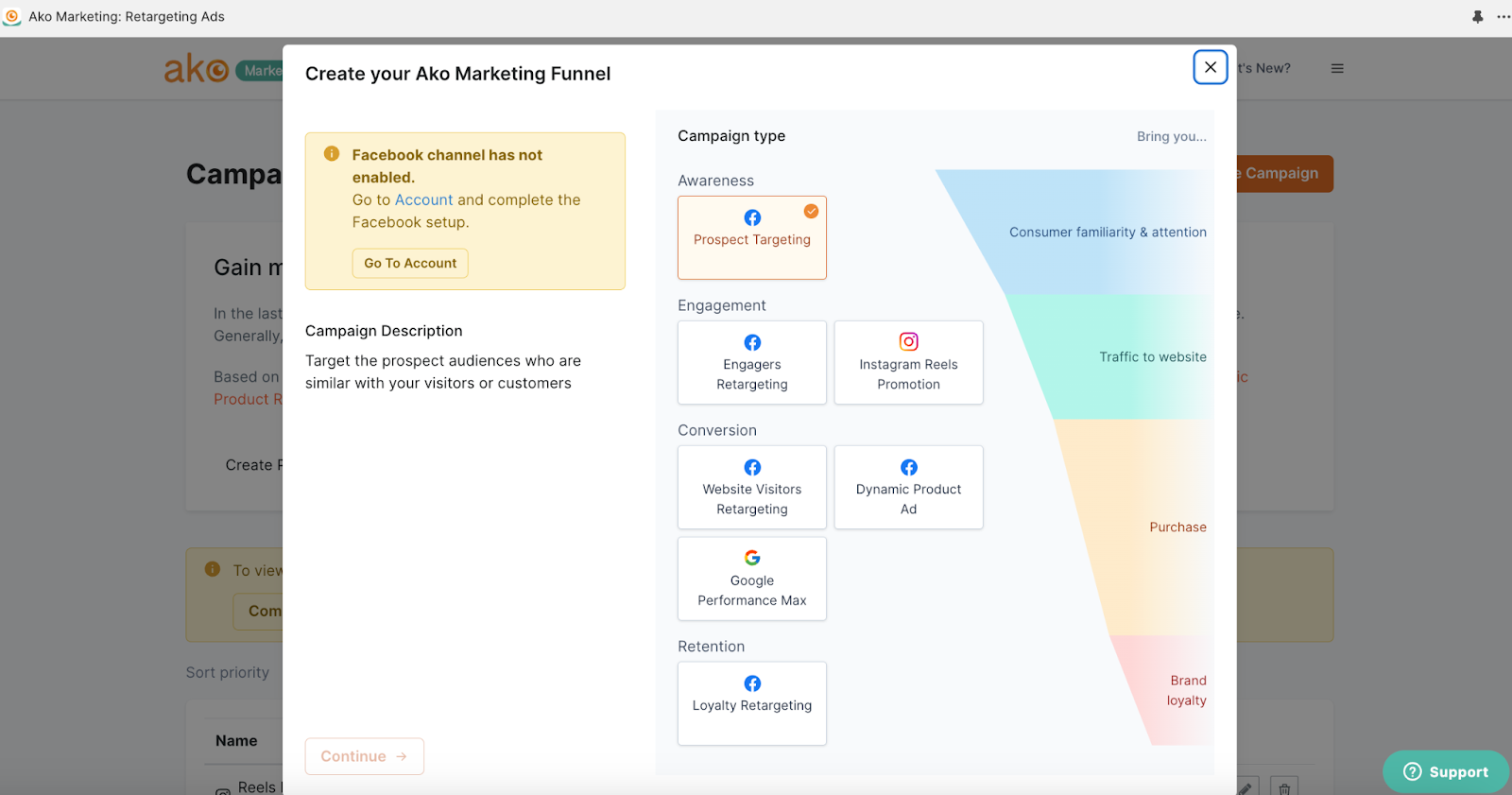Click the orange checkmark on Prospect Targeting

click(811, 211)
